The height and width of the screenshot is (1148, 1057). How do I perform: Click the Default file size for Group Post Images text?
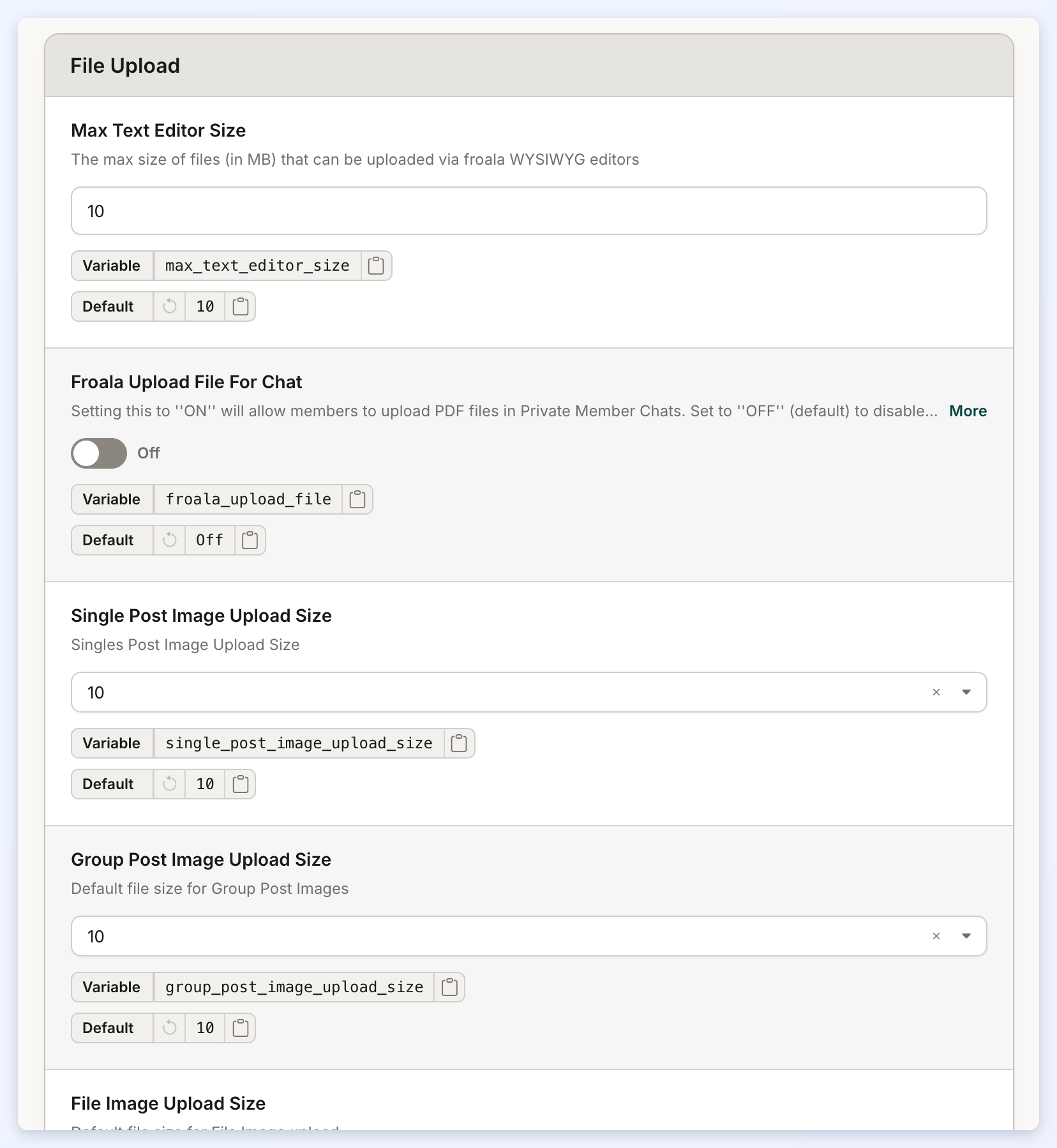coord(209,889)
